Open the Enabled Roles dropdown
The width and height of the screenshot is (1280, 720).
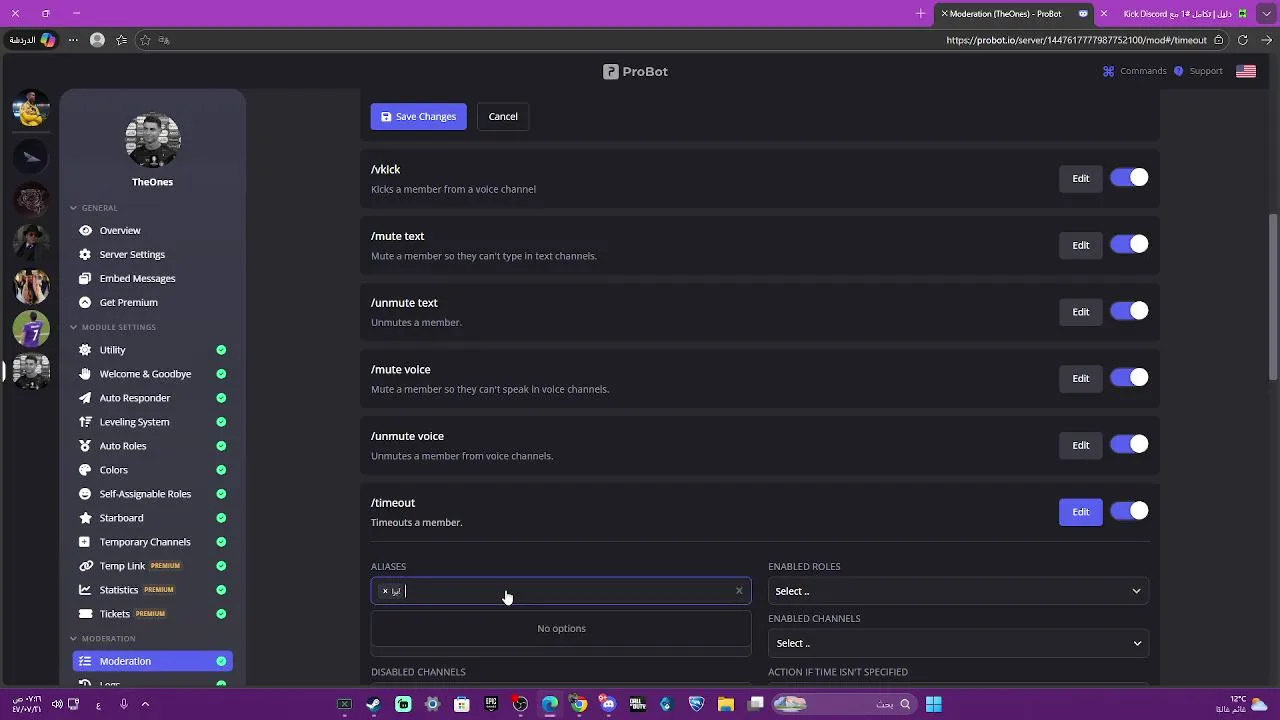pyautogui.click(x=958, y=591)
